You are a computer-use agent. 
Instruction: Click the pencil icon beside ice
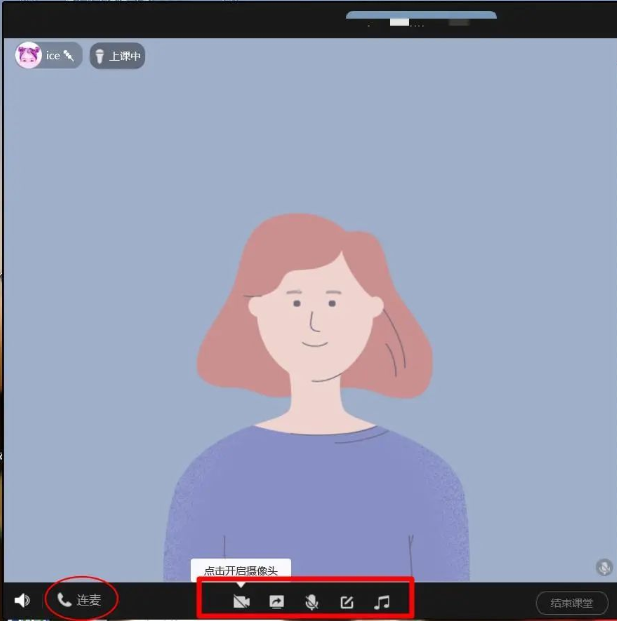tap(69, 56)
